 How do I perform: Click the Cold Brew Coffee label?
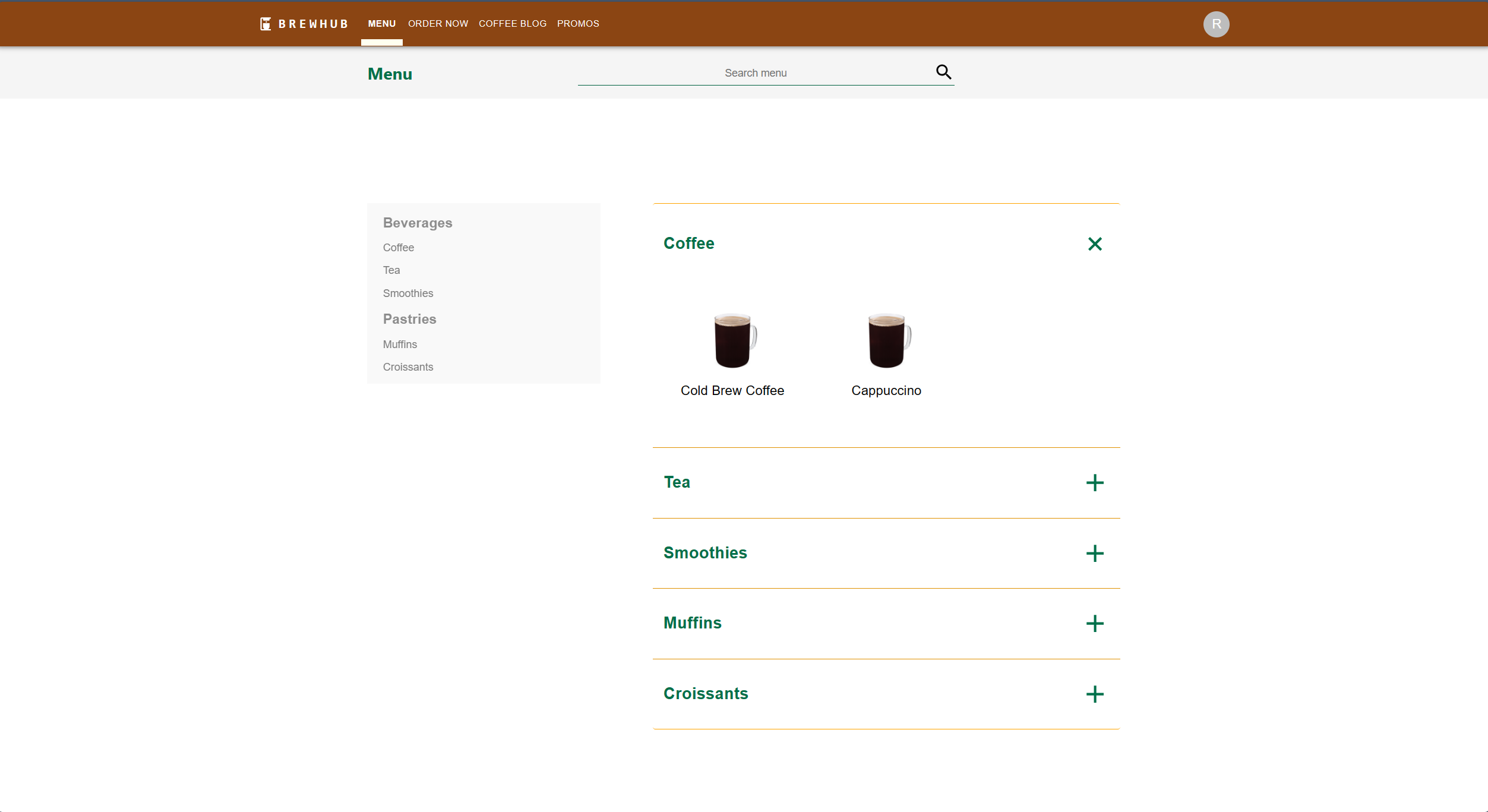[732, 391]
